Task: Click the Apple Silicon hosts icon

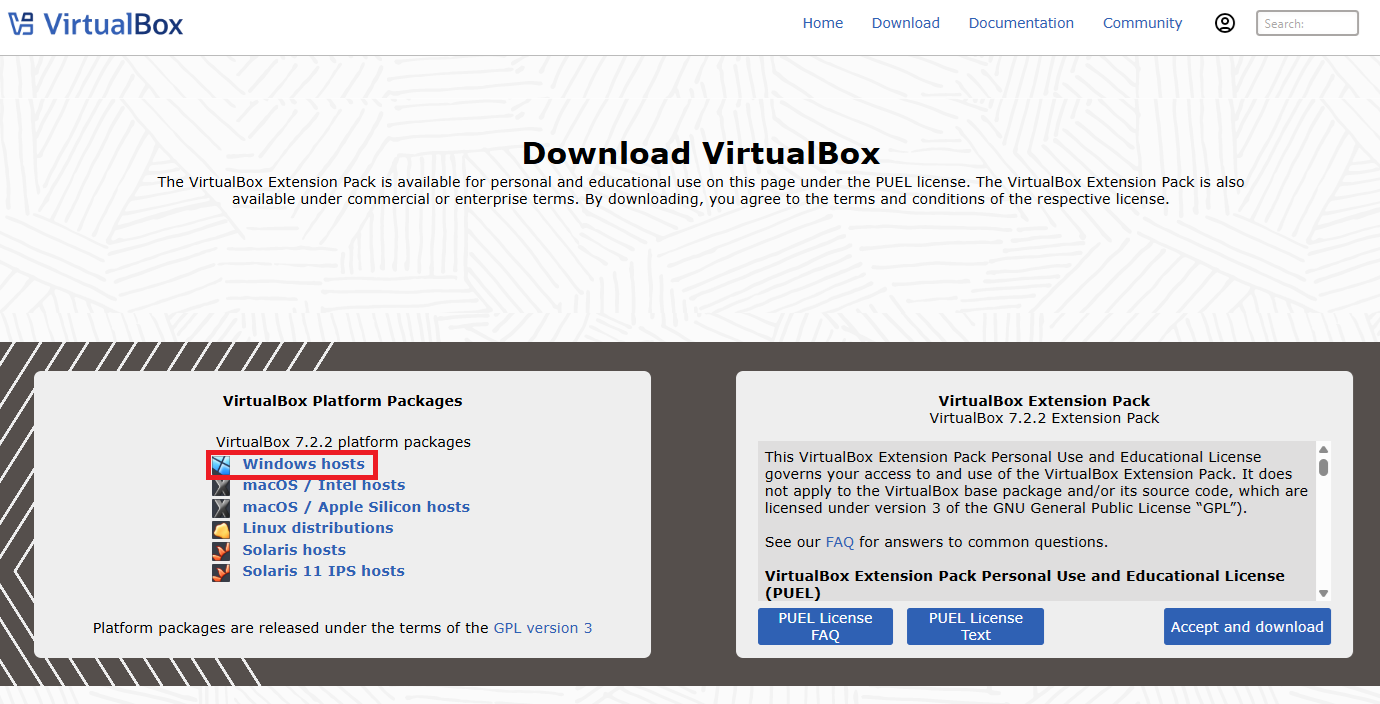Action: [221, 508]
